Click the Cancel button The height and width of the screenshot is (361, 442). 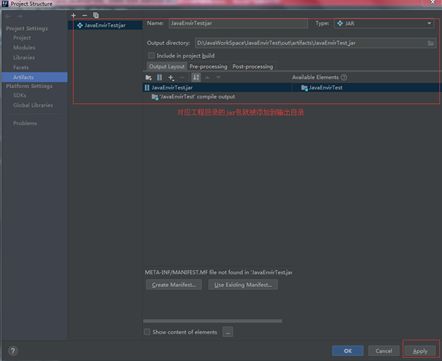click(x=384, y=351)
